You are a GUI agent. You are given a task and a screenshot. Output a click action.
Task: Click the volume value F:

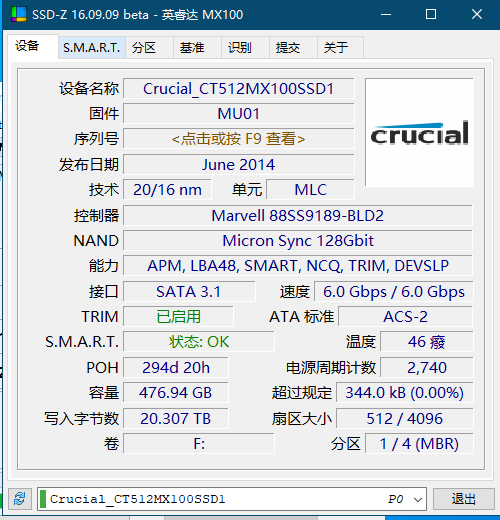click(x=199, y=444)
